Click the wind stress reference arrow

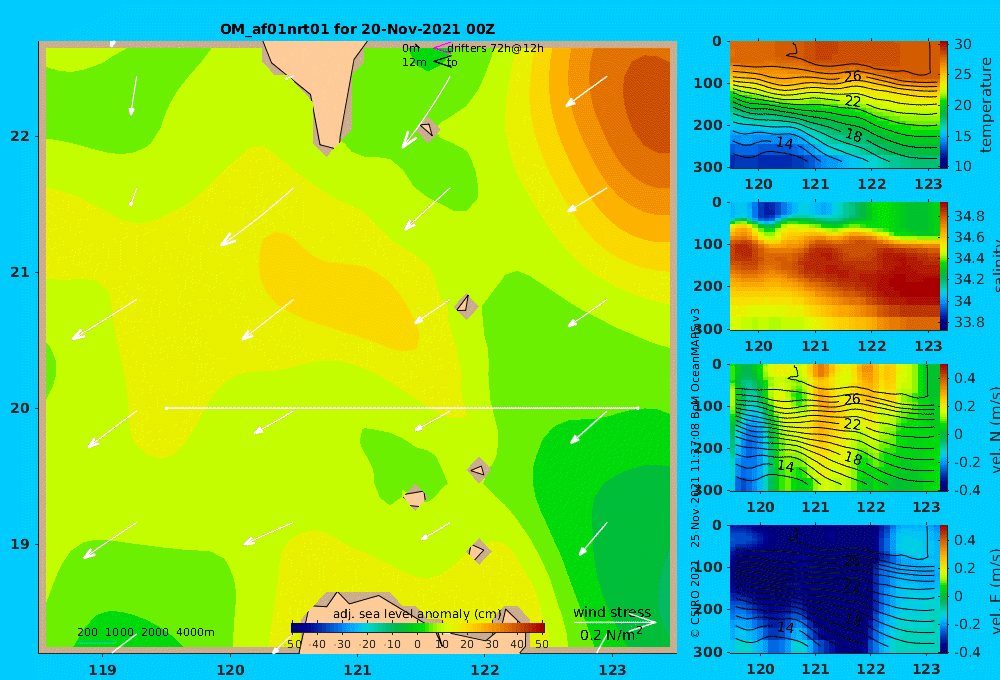coord(615,622)
